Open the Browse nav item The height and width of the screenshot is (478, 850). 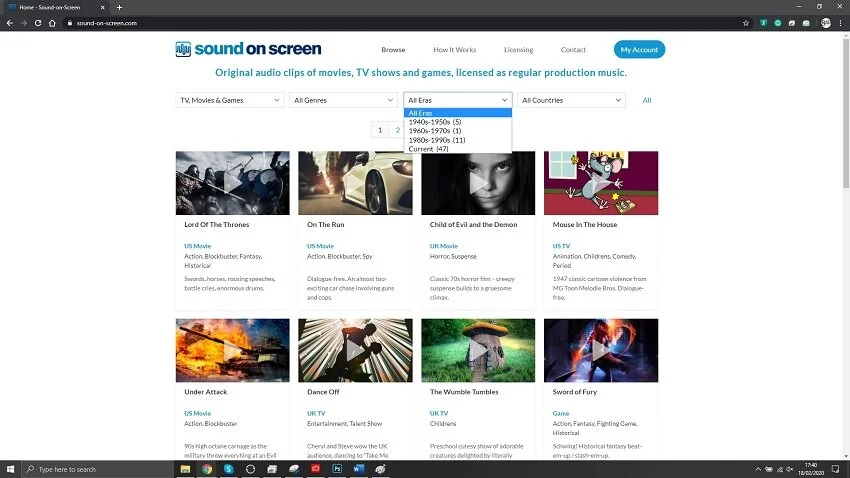pyautogui.click(x=393, y=49)
